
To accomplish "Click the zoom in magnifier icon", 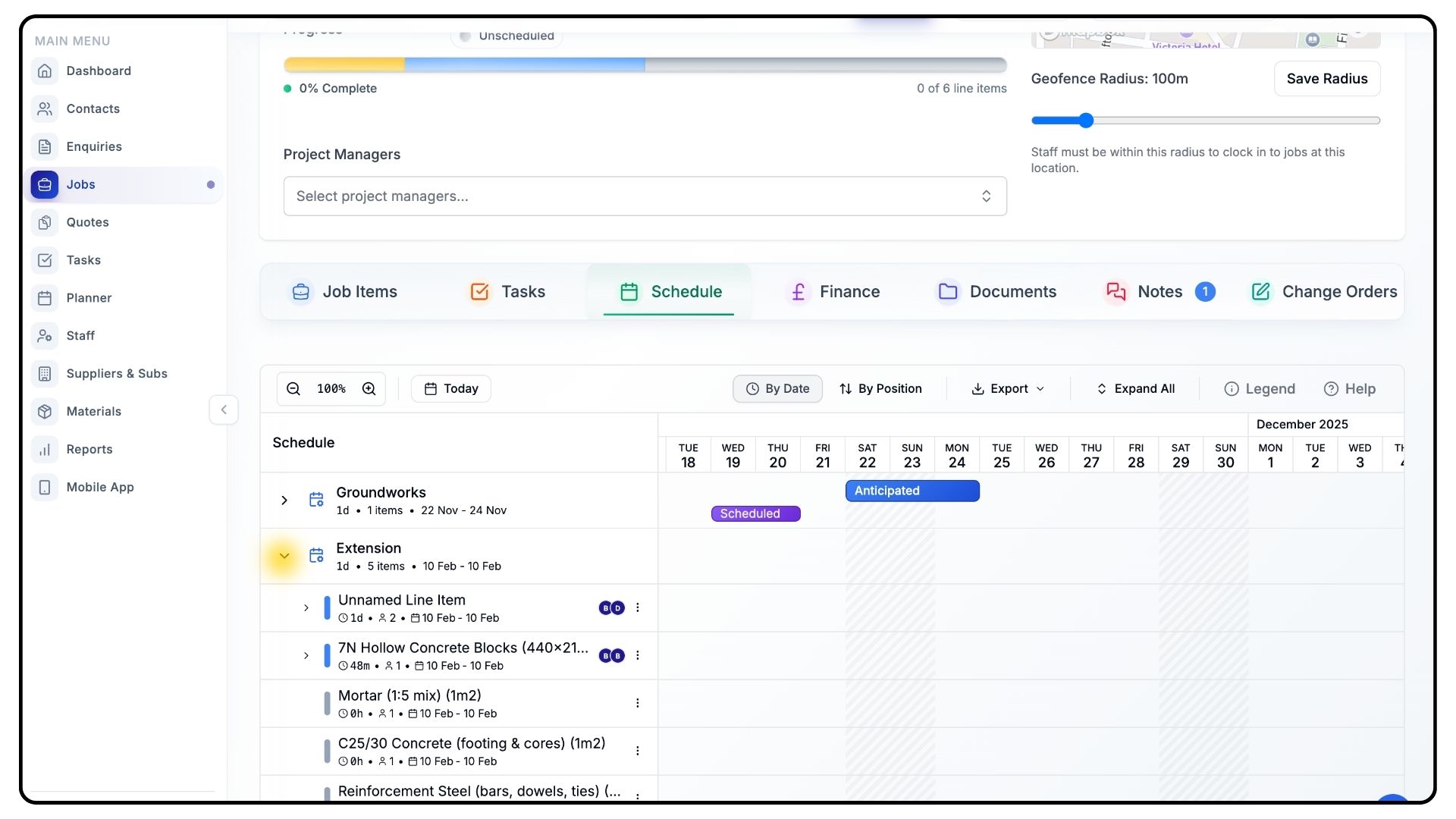I will 369,389.
